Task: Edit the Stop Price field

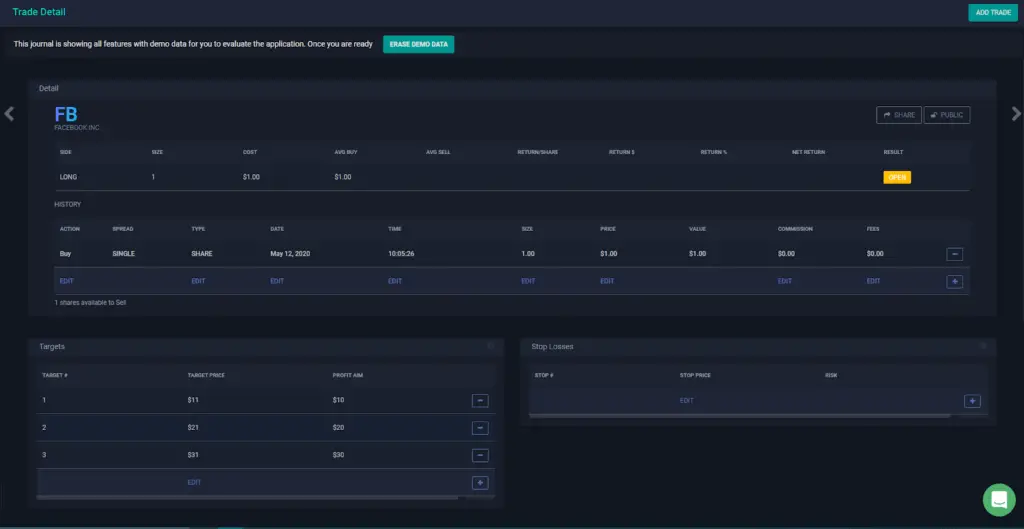Action: coord(687,400)
